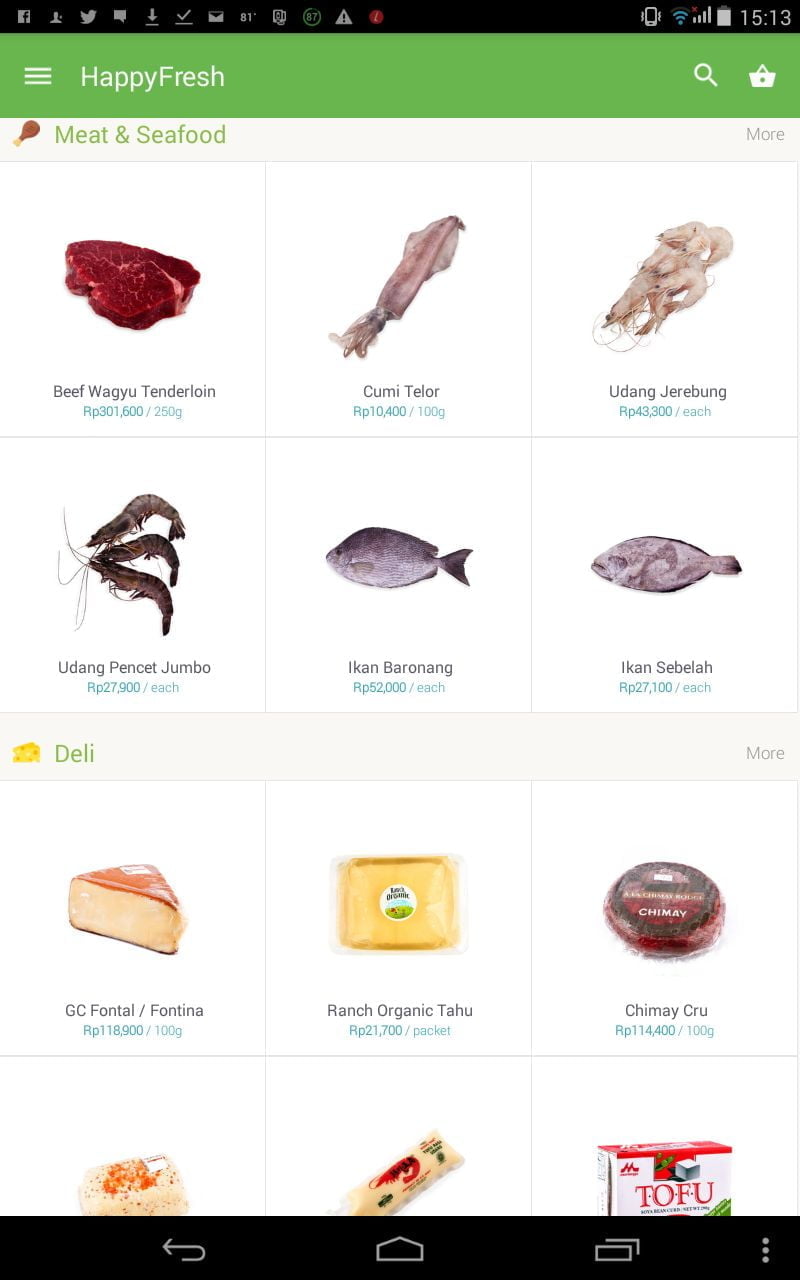Tap the HappyFresh app title
This screenshot has width=800, height=1280.
tap(152, 77)
